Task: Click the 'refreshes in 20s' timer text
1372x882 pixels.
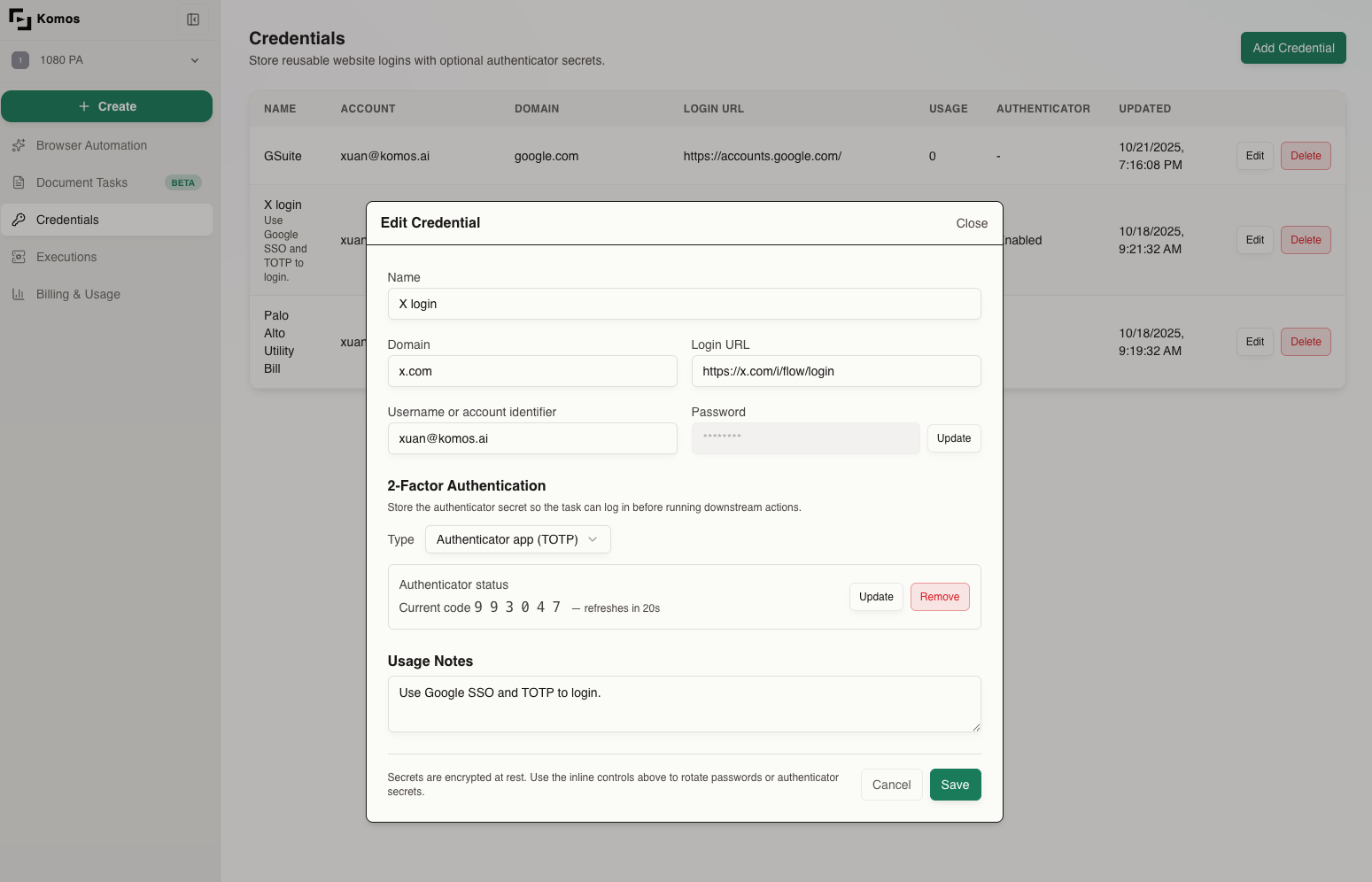Action: pyautogui.click(x=622, y=608)
